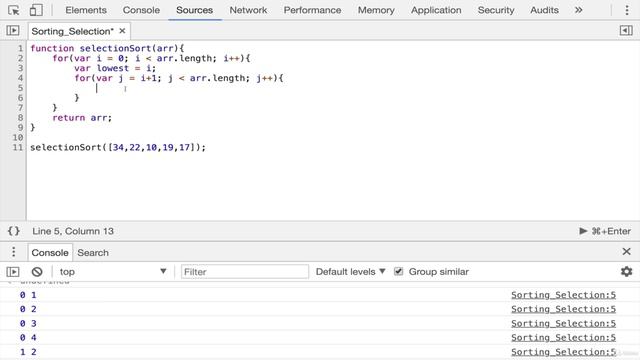The image size is (640, 360).
Task: Click line number 8 in gutter
Action: (x=20, y=118)
